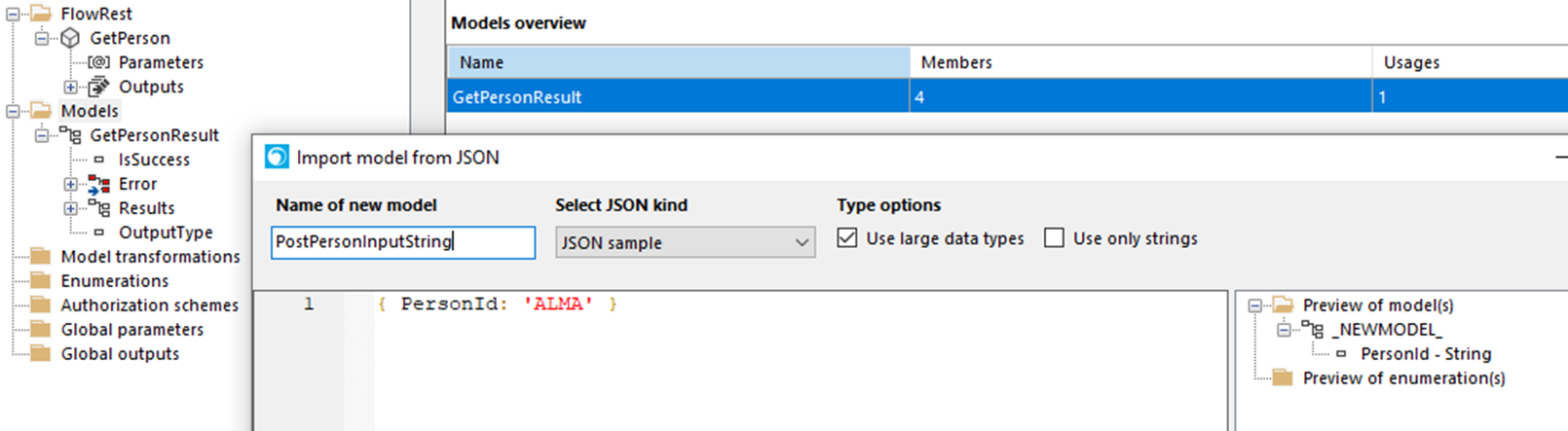Image resolution: width=1568 pixels, height=431 pixels.
Task: Collapse the Preview of model(s) node
Action: (x=1255, y=305)
